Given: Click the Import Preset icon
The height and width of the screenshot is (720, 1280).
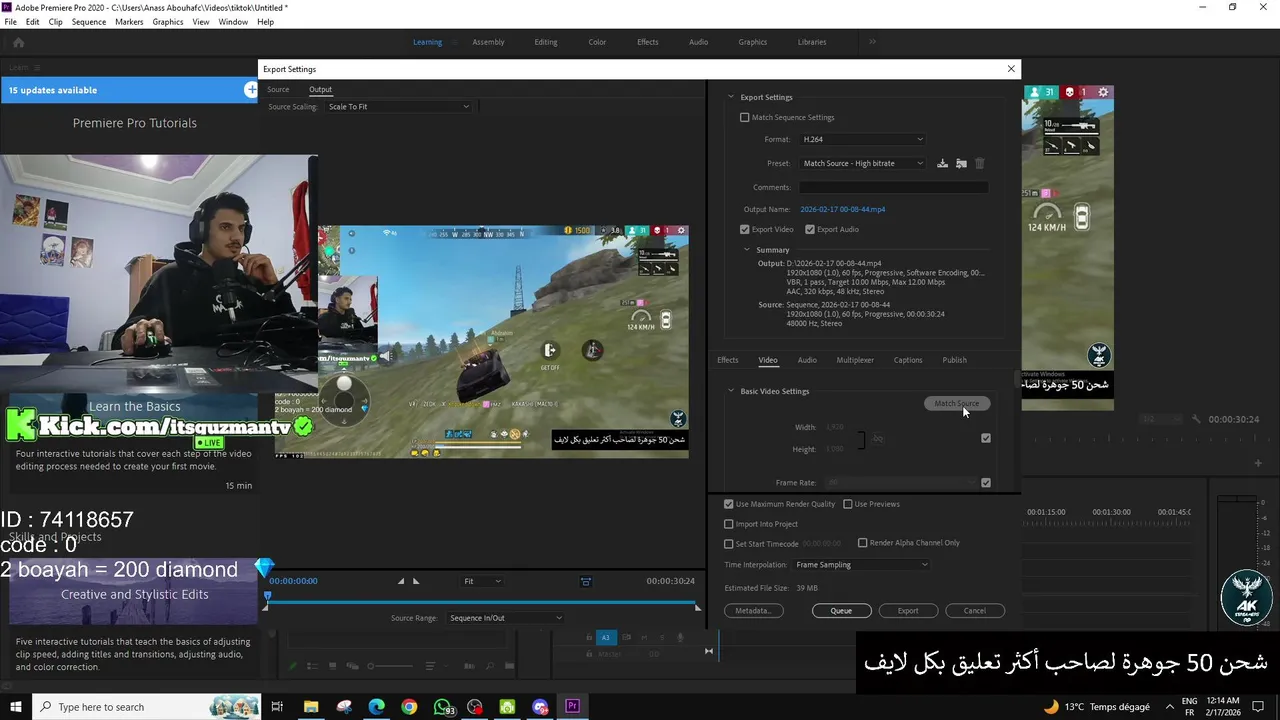Looking at the screenshot, I should tap(961, 163).
